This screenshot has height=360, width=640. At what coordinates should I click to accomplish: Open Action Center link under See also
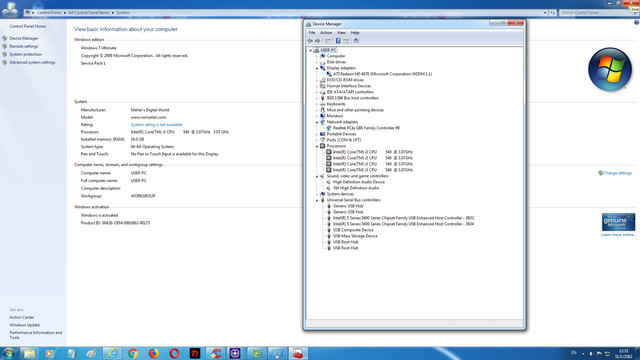point(22,317)
